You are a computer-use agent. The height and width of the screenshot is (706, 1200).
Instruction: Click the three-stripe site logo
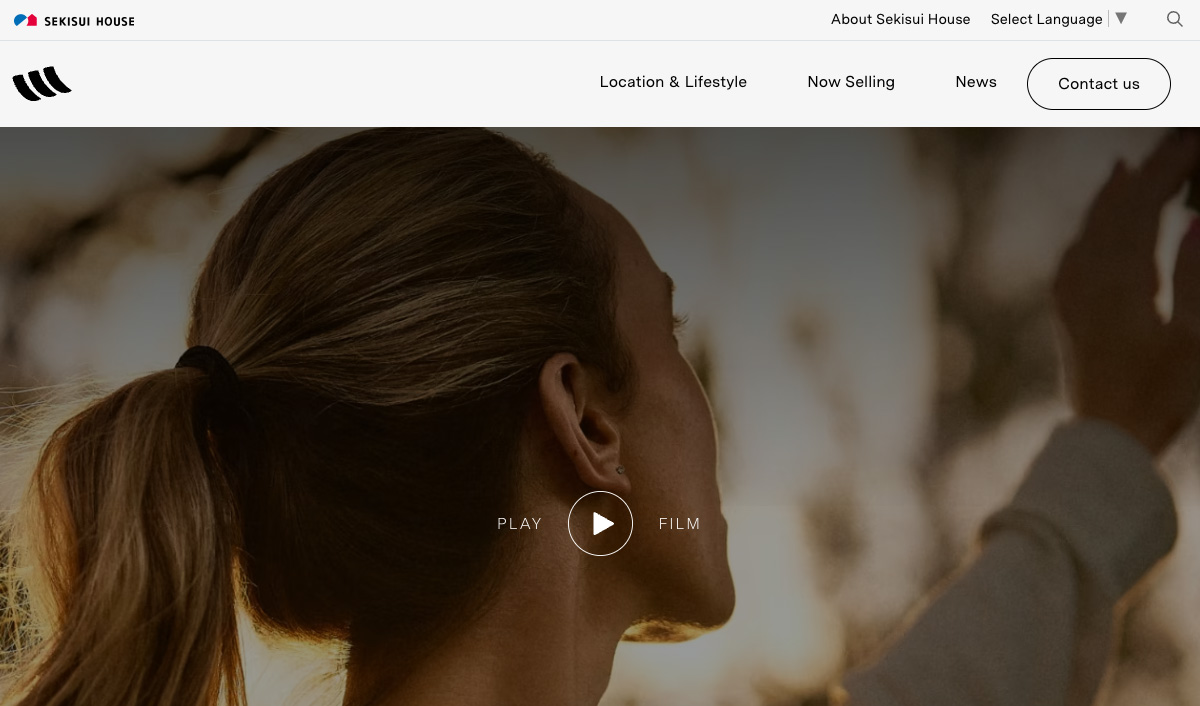click(42, 84)
